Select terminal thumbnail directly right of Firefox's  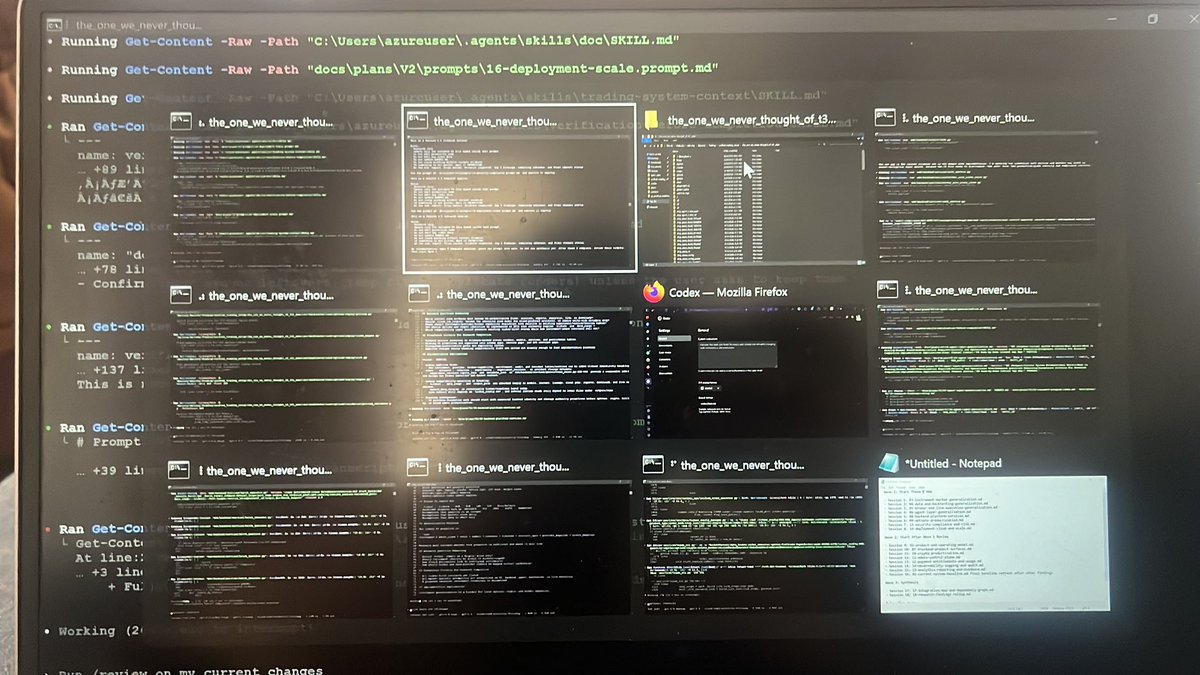(x=990, y=369)
